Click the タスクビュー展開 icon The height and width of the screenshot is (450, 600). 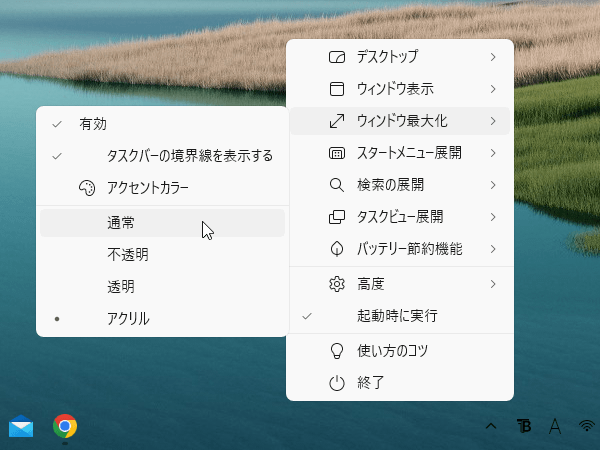coord(337,217)
